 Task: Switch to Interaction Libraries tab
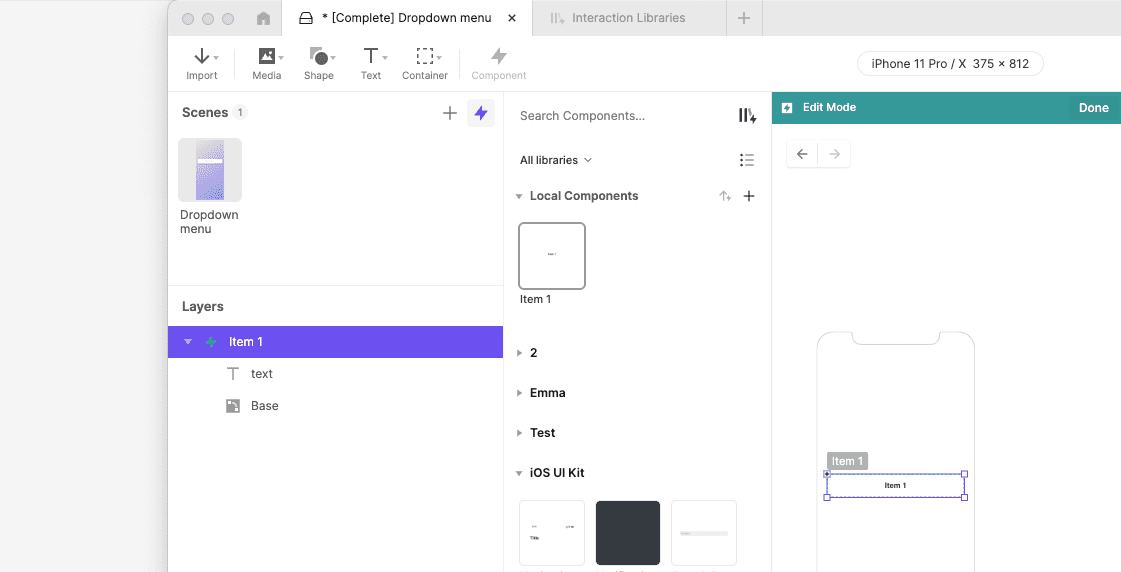[629, 18]
